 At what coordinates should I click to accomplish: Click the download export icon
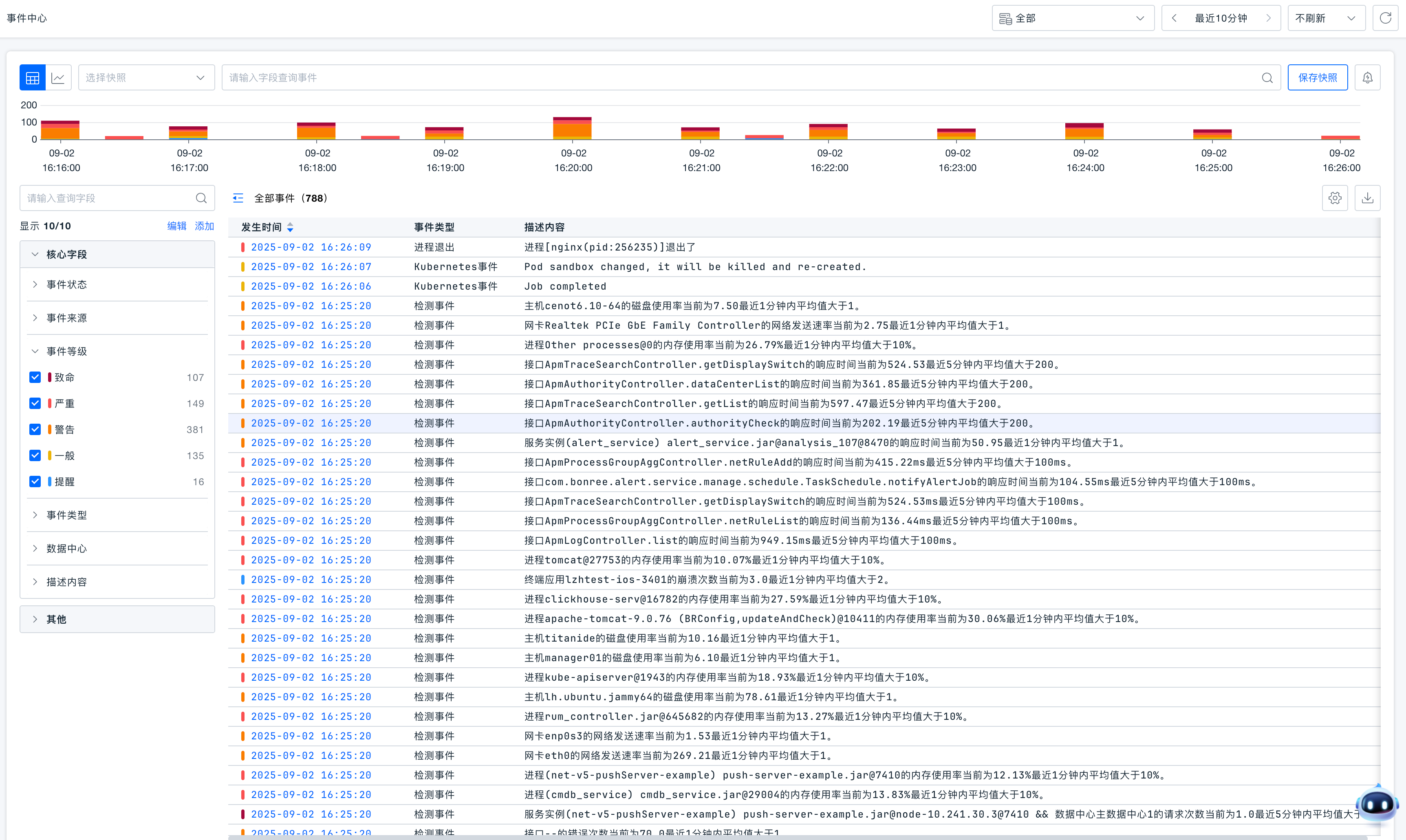point(1367,198)
